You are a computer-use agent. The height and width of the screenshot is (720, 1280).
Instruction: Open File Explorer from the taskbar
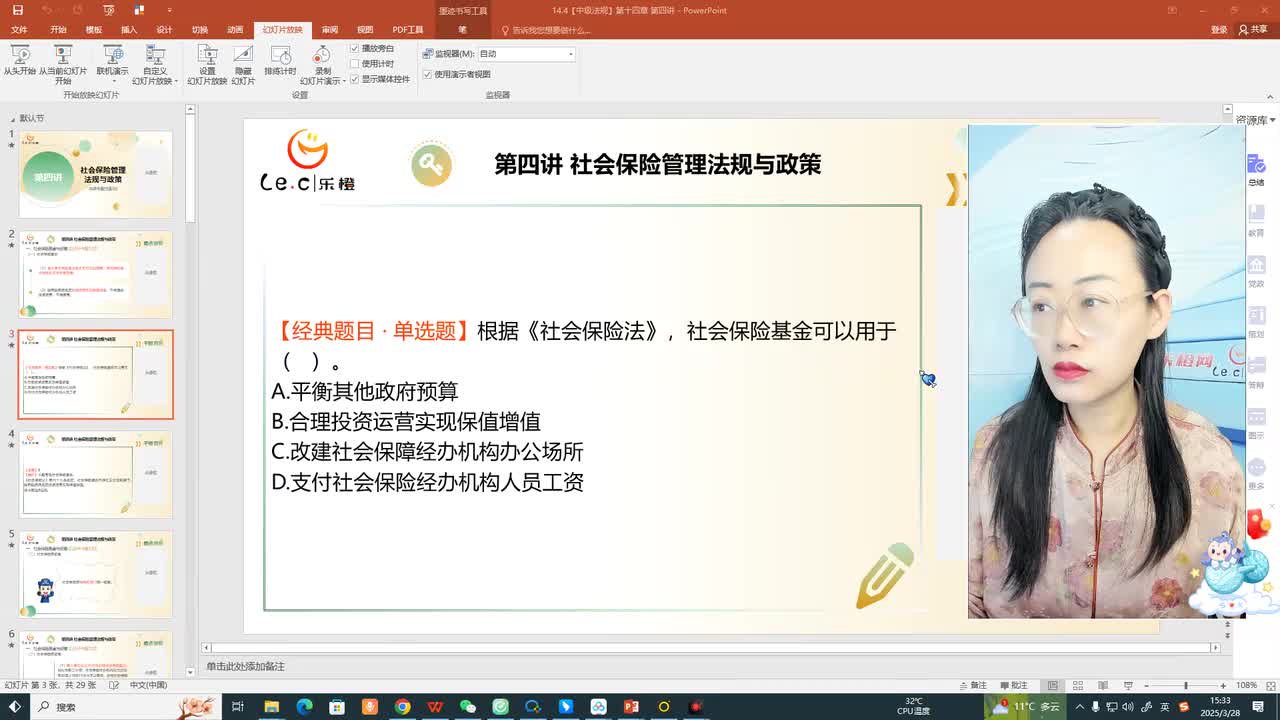[271, 707]
